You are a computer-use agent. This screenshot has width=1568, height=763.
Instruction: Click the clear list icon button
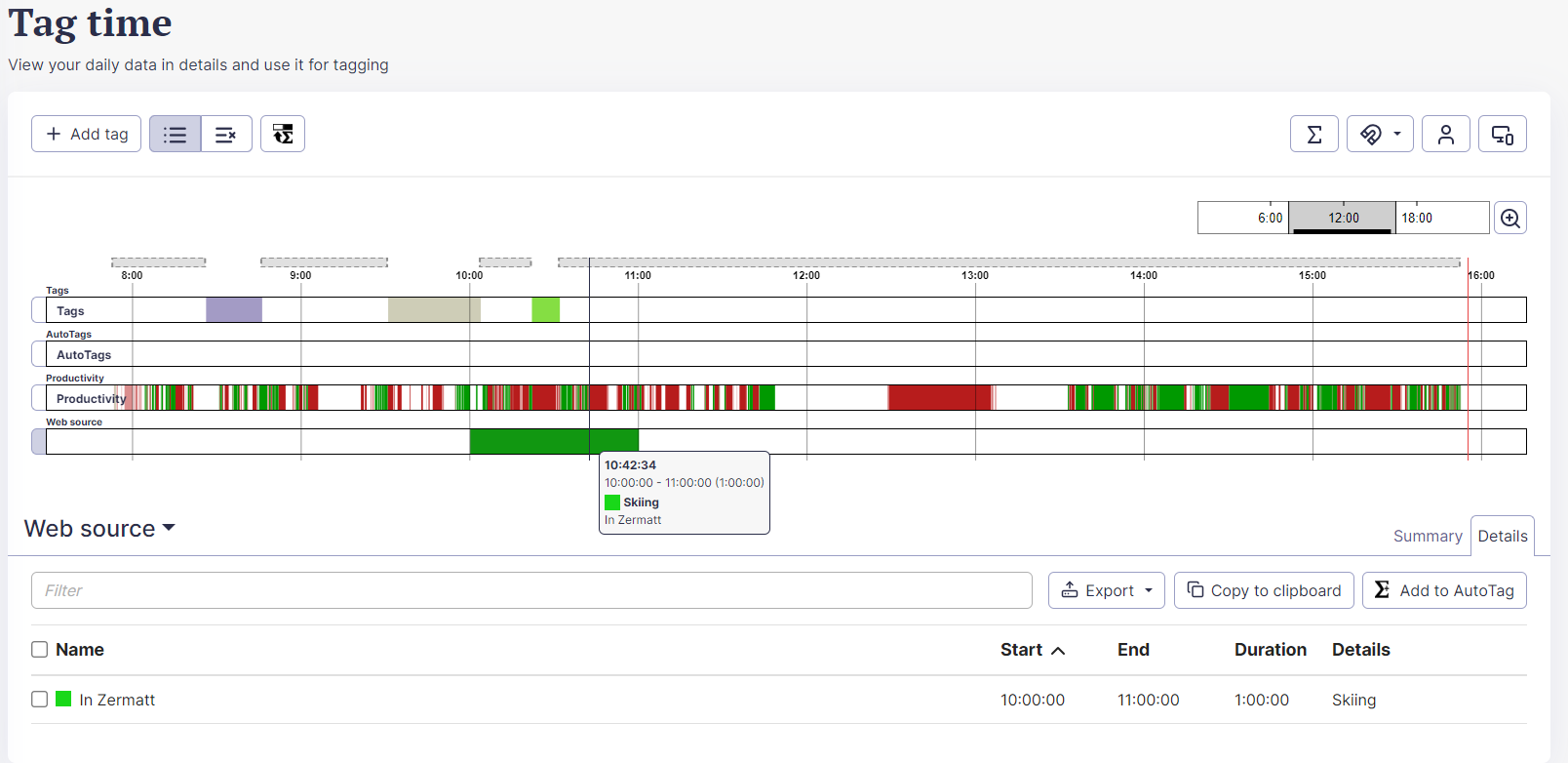tap(226, 135)
